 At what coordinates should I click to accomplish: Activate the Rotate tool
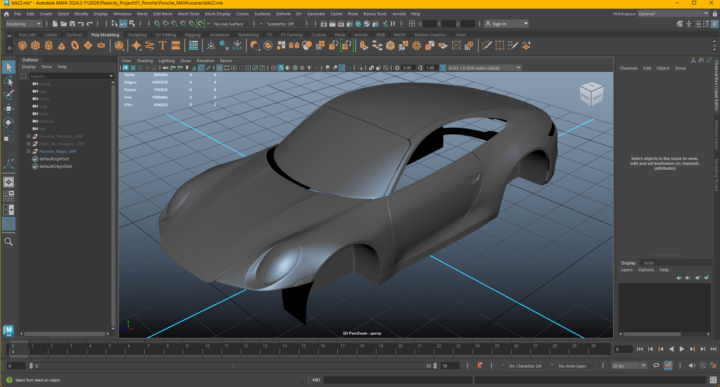pos(8,122)
